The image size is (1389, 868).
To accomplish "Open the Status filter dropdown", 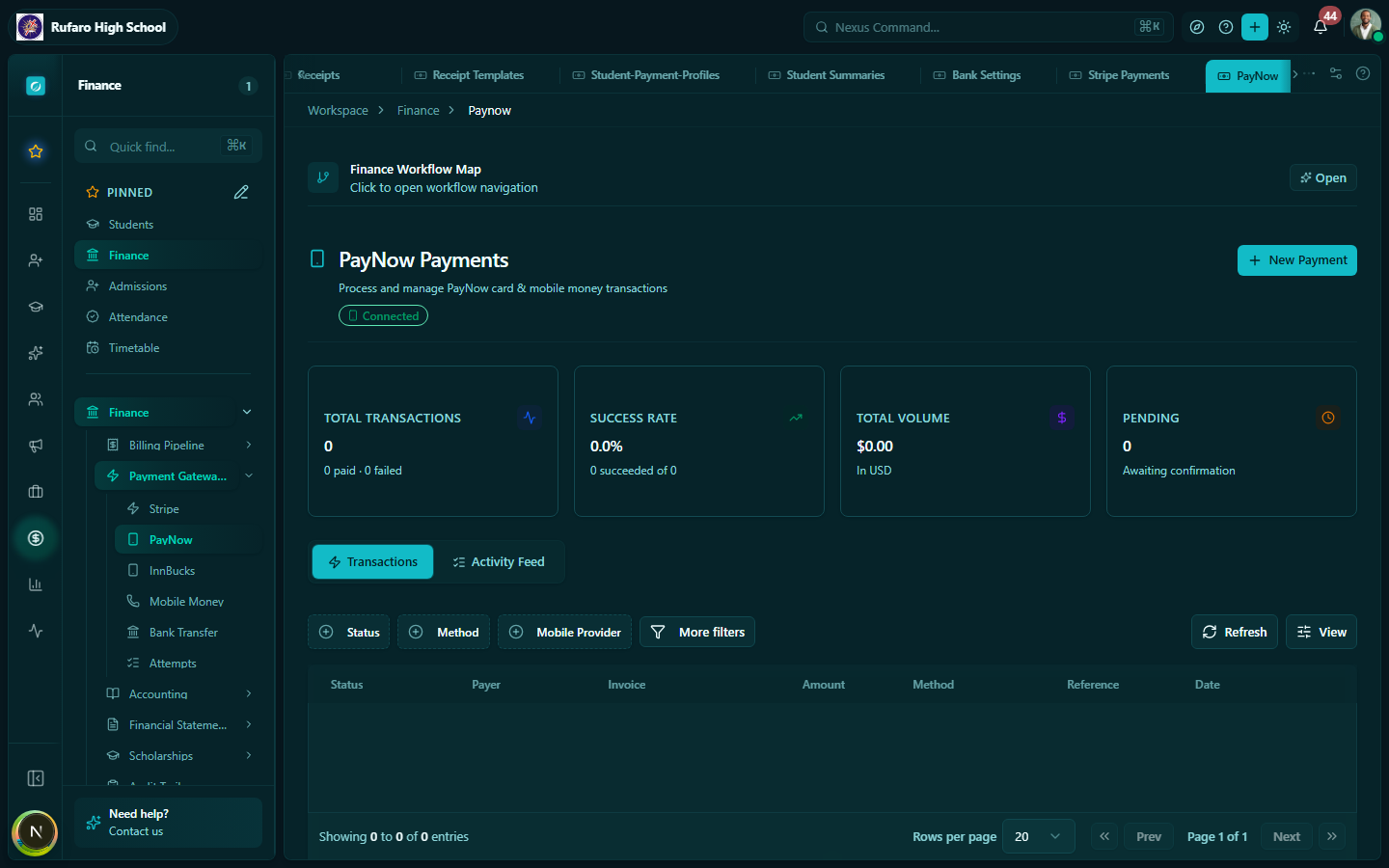I will point(349,632).
